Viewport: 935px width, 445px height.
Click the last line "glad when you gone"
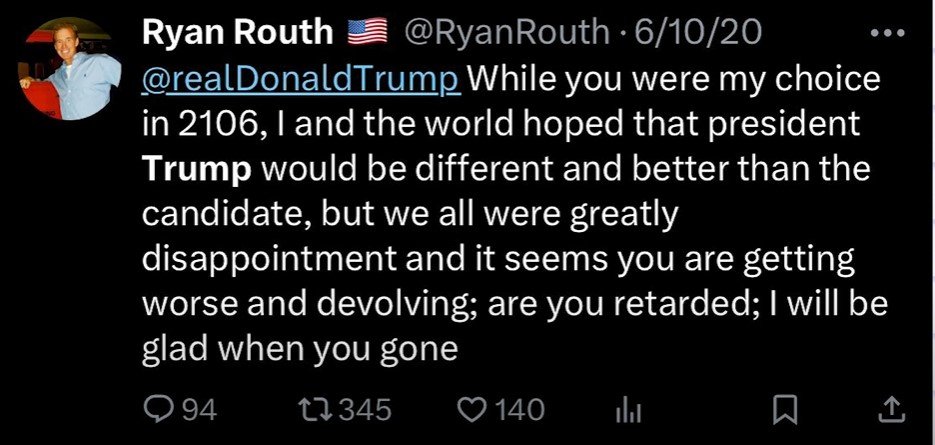[300, 348]
